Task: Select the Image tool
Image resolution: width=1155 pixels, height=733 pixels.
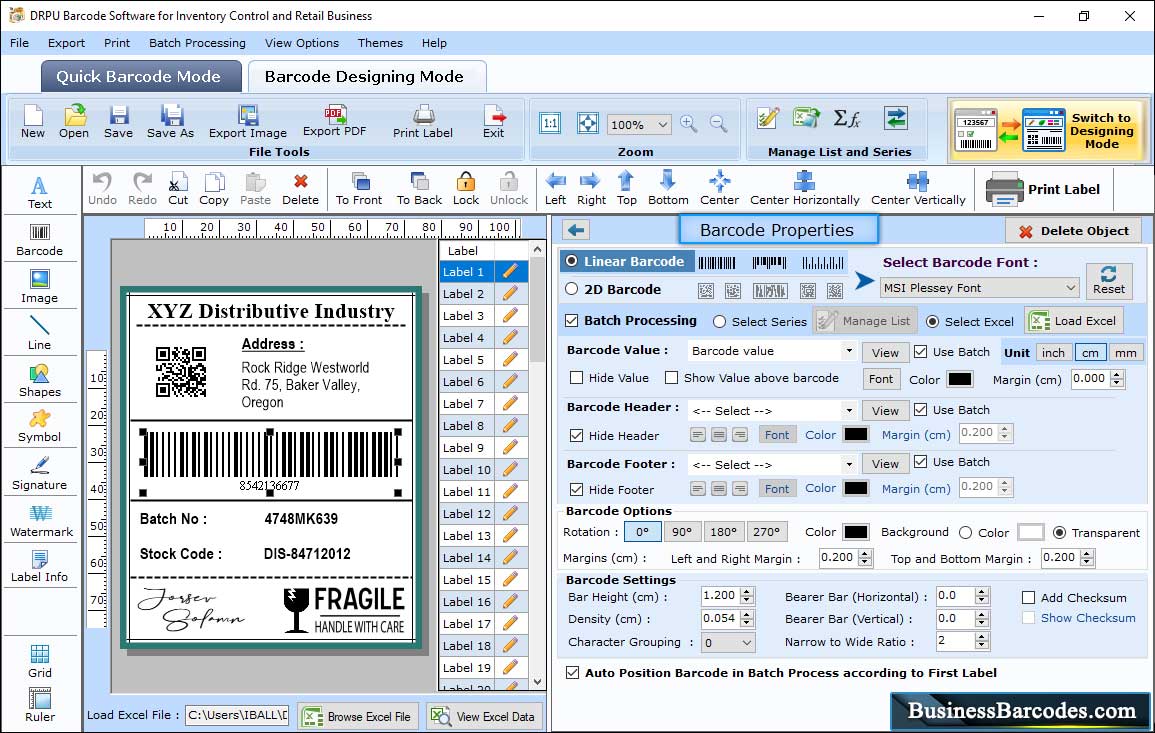Action: point(40,287)
